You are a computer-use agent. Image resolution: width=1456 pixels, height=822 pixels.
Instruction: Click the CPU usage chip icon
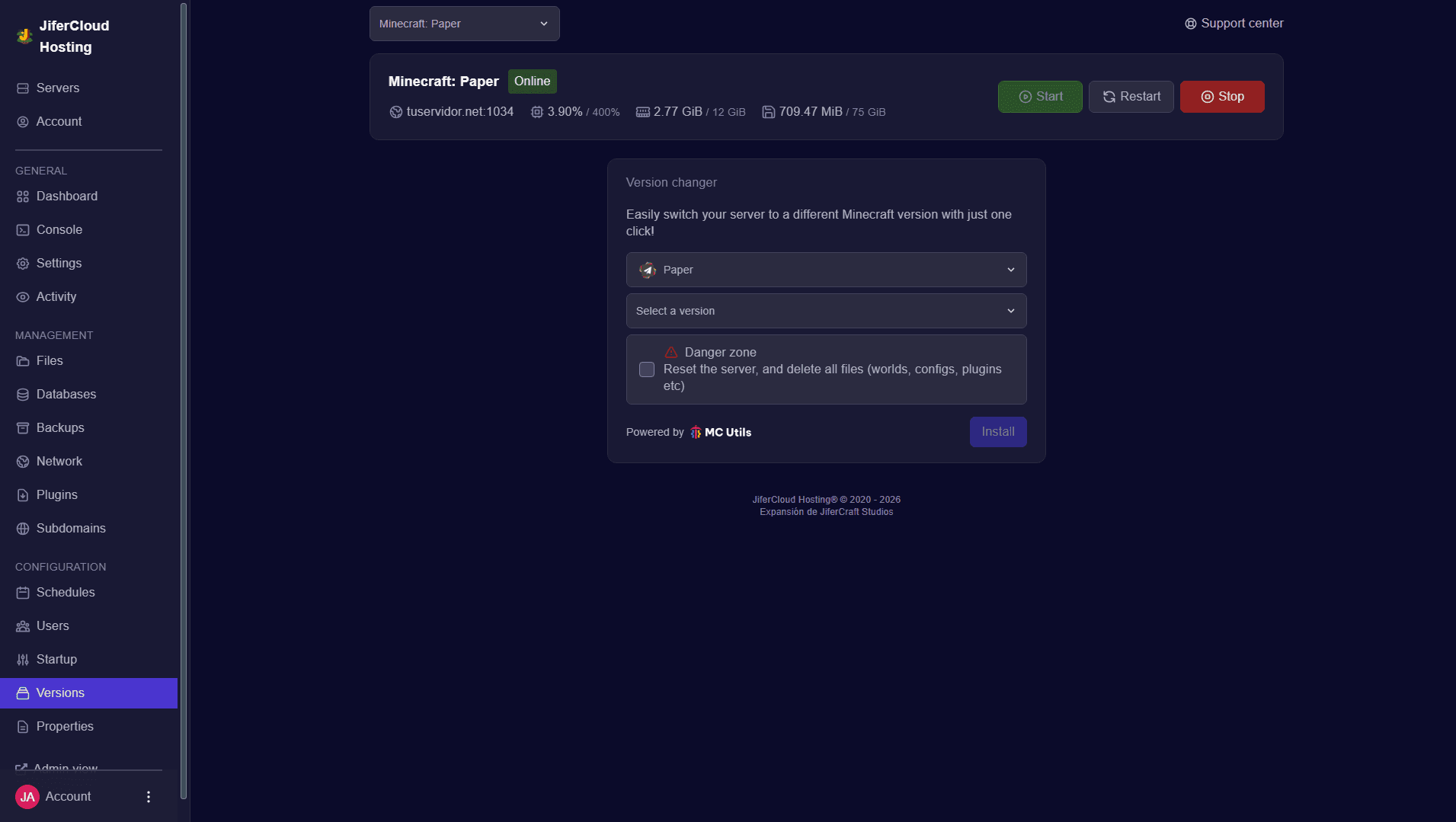[537, 112]
